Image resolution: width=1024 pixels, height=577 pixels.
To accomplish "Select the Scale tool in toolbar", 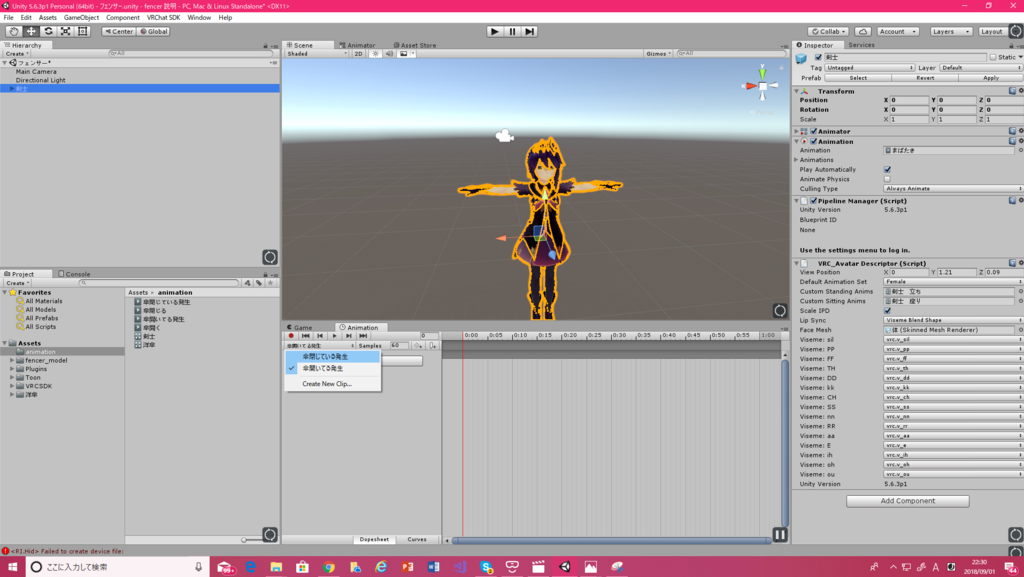I will click(65, 31).
